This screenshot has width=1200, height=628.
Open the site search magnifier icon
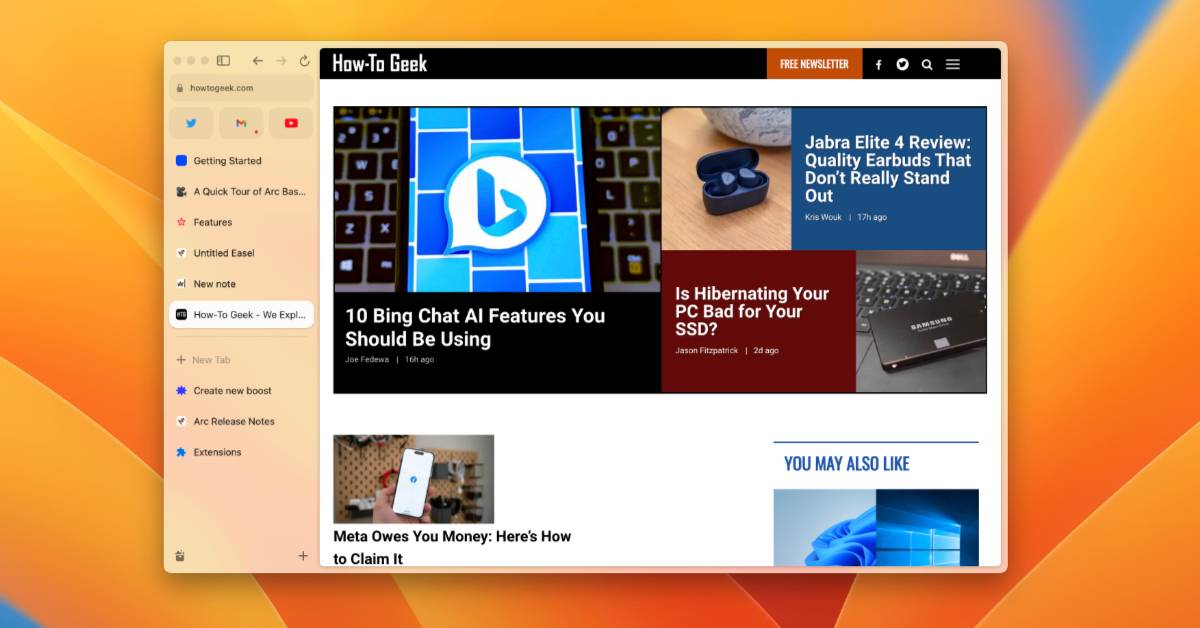927,64
